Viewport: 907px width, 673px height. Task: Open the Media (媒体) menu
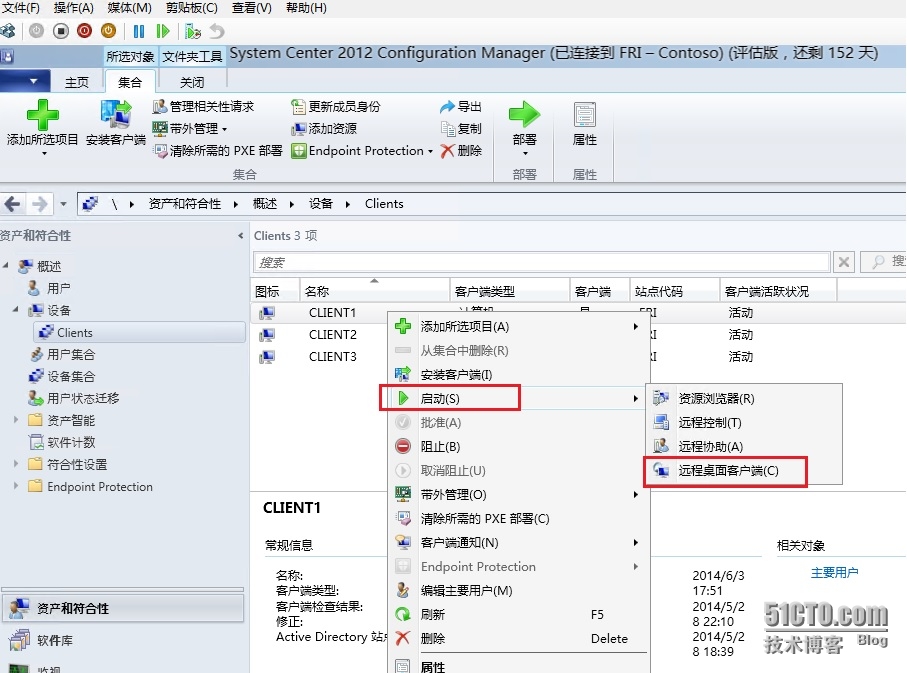pos(130,8)
